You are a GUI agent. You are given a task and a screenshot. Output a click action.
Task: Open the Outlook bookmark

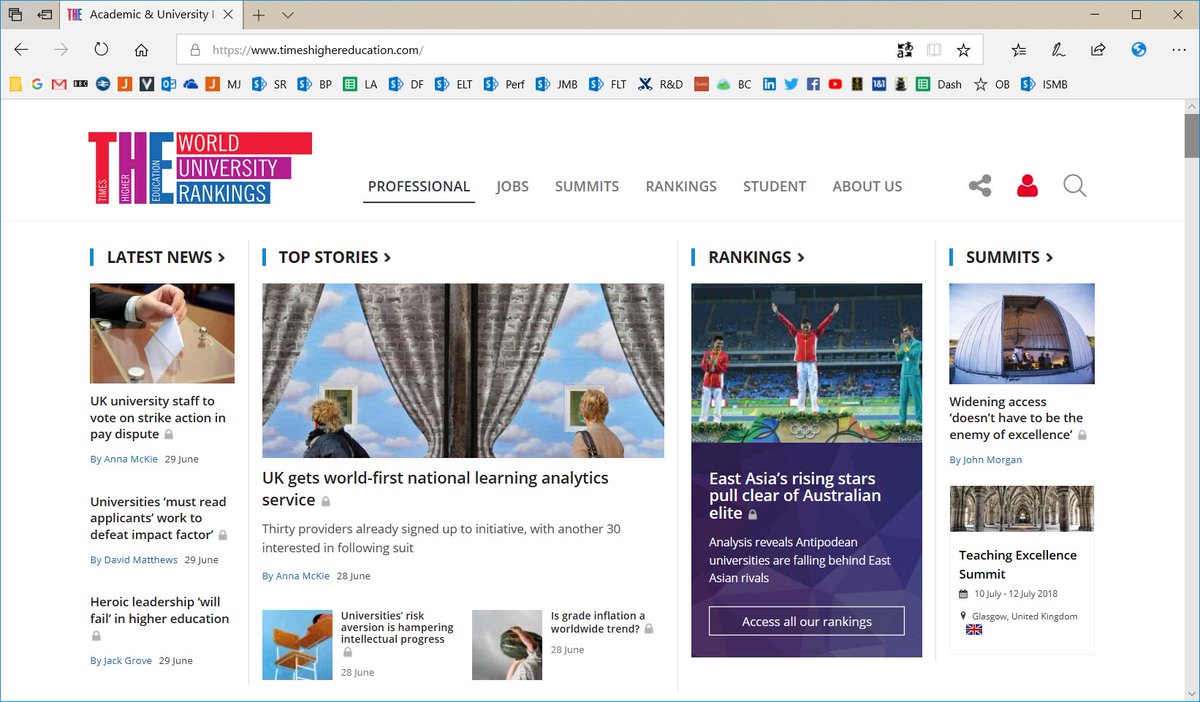168,84
